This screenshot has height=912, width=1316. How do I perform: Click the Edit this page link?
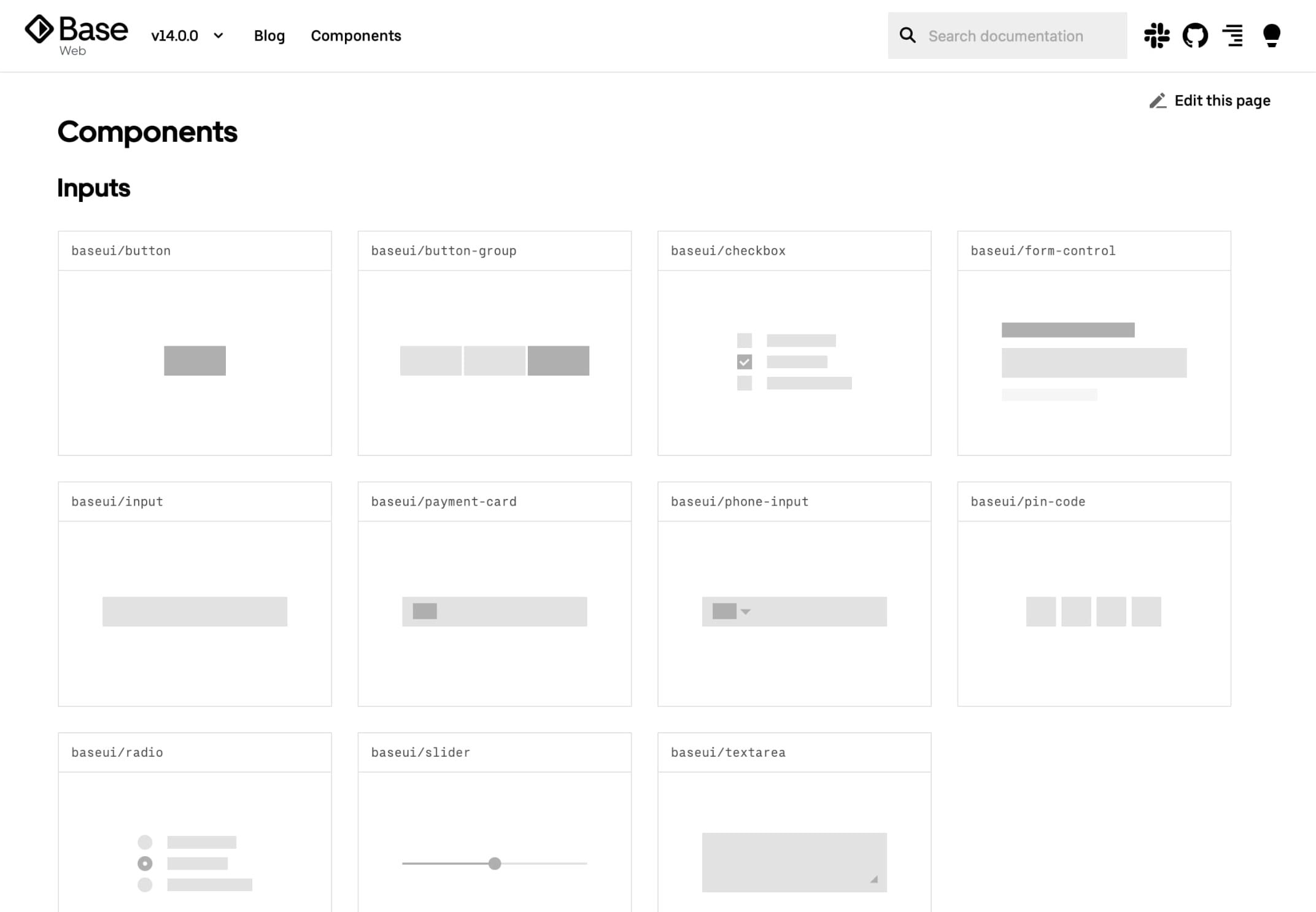tap(1221, 101)
